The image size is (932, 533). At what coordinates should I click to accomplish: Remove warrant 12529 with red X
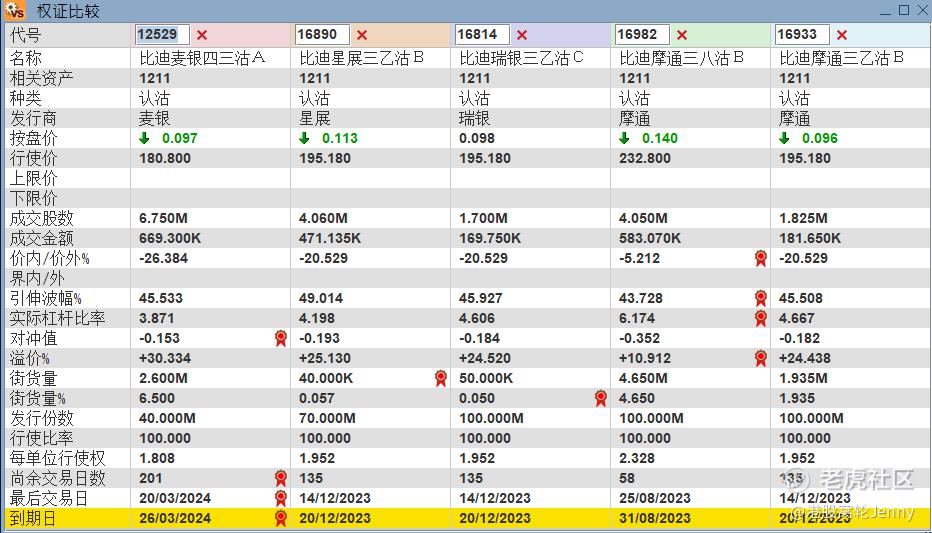tap(202, 35)
